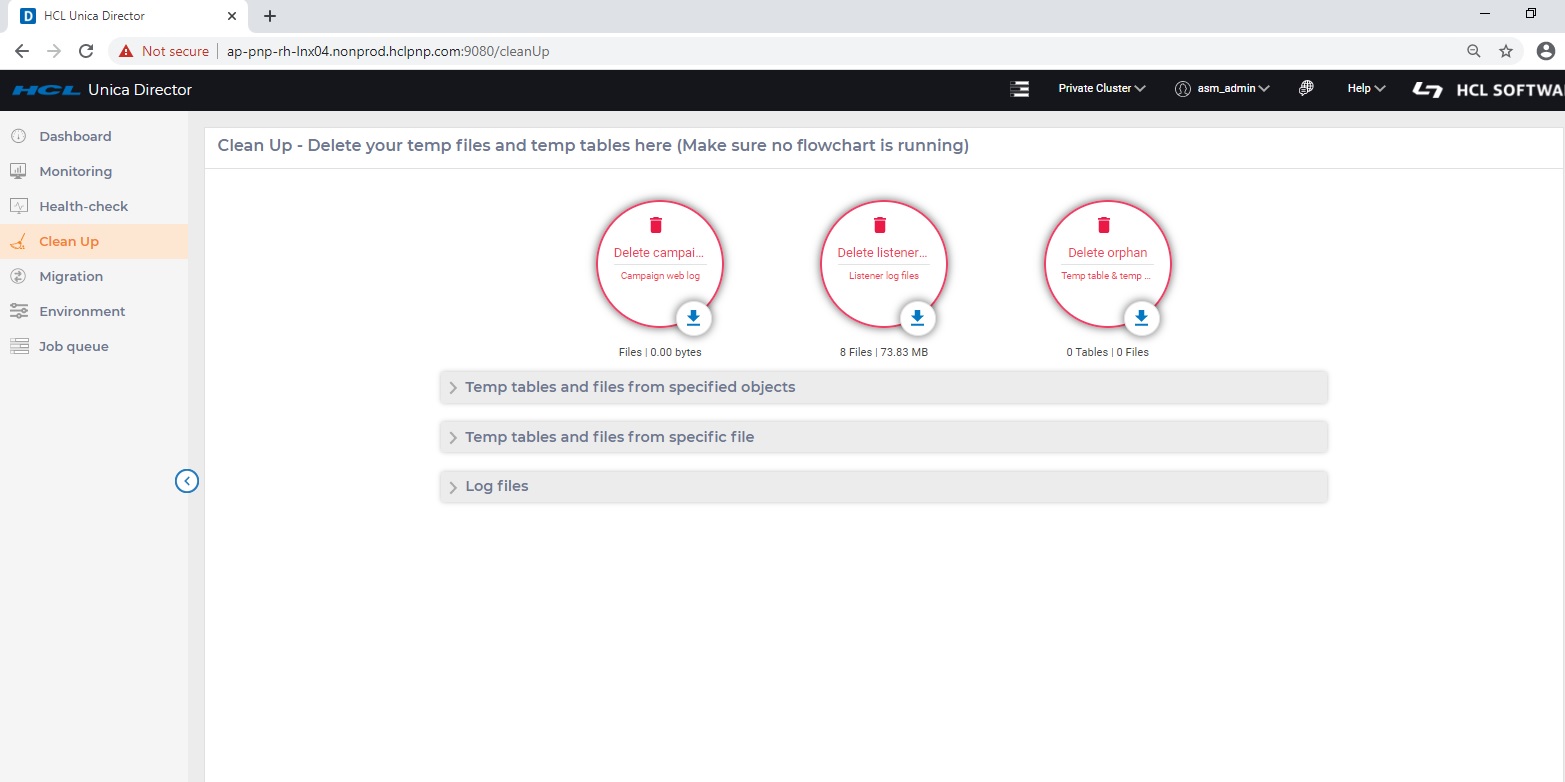This screenshot has height=782, width=1565.
Task: Collapse the sidebar with the arrow button
Action: (x=187, y=481)
